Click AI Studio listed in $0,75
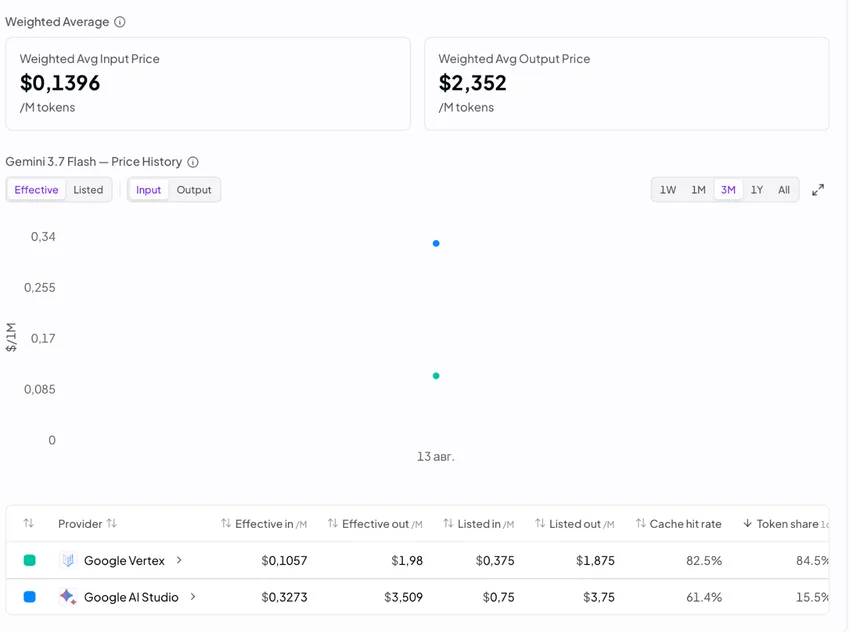This screenshot has height=632, width=850. pyautogui.click(x=499, y=597)
